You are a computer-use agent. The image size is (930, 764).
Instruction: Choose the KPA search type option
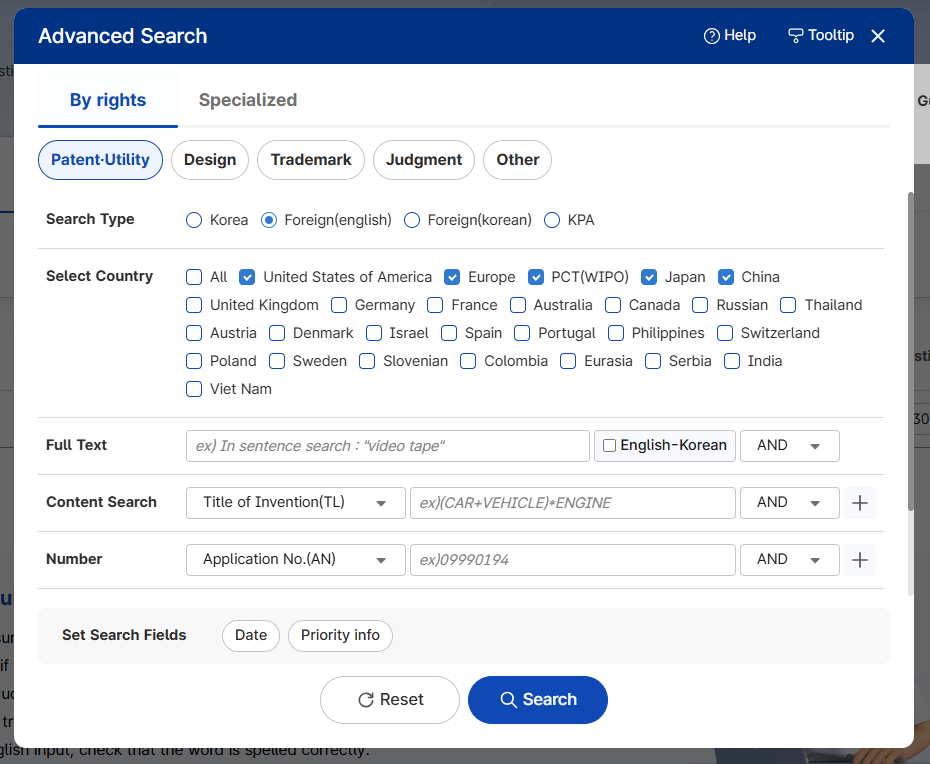point(552,220)
